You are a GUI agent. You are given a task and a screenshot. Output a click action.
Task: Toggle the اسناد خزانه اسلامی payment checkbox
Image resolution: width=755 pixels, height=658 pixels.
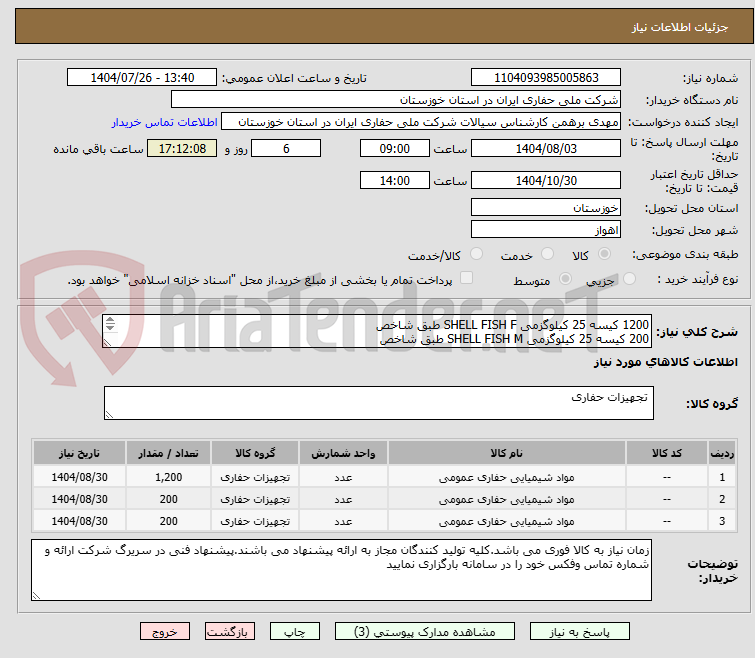[x=464, y=281]
